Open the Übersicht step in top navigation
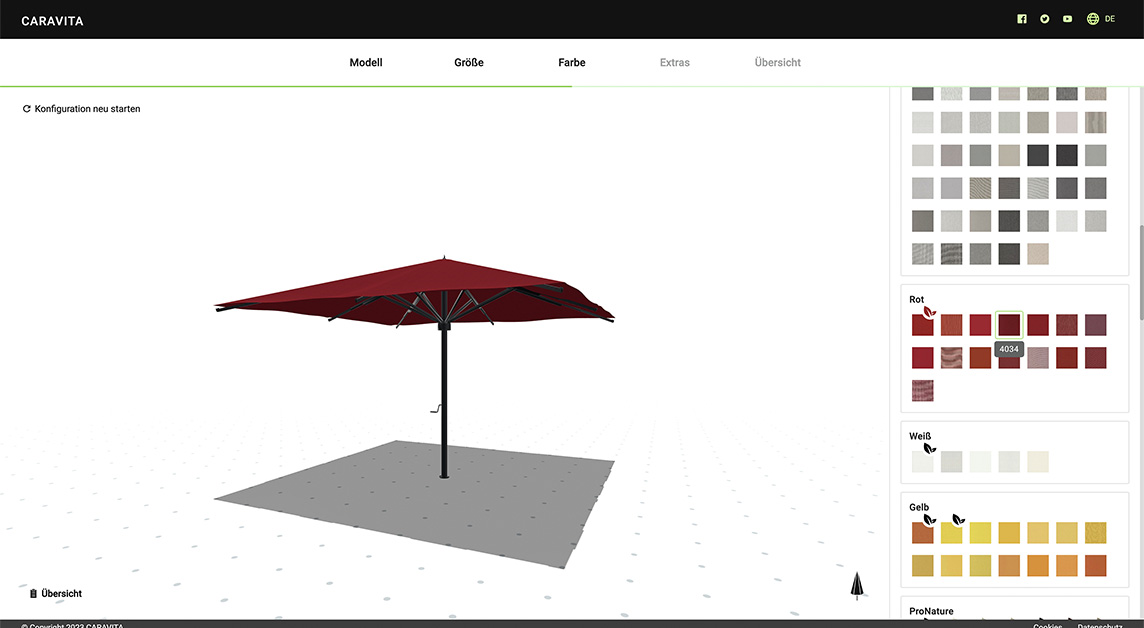The width and height of the screenshot is (1144, 628). pos(778,63)
